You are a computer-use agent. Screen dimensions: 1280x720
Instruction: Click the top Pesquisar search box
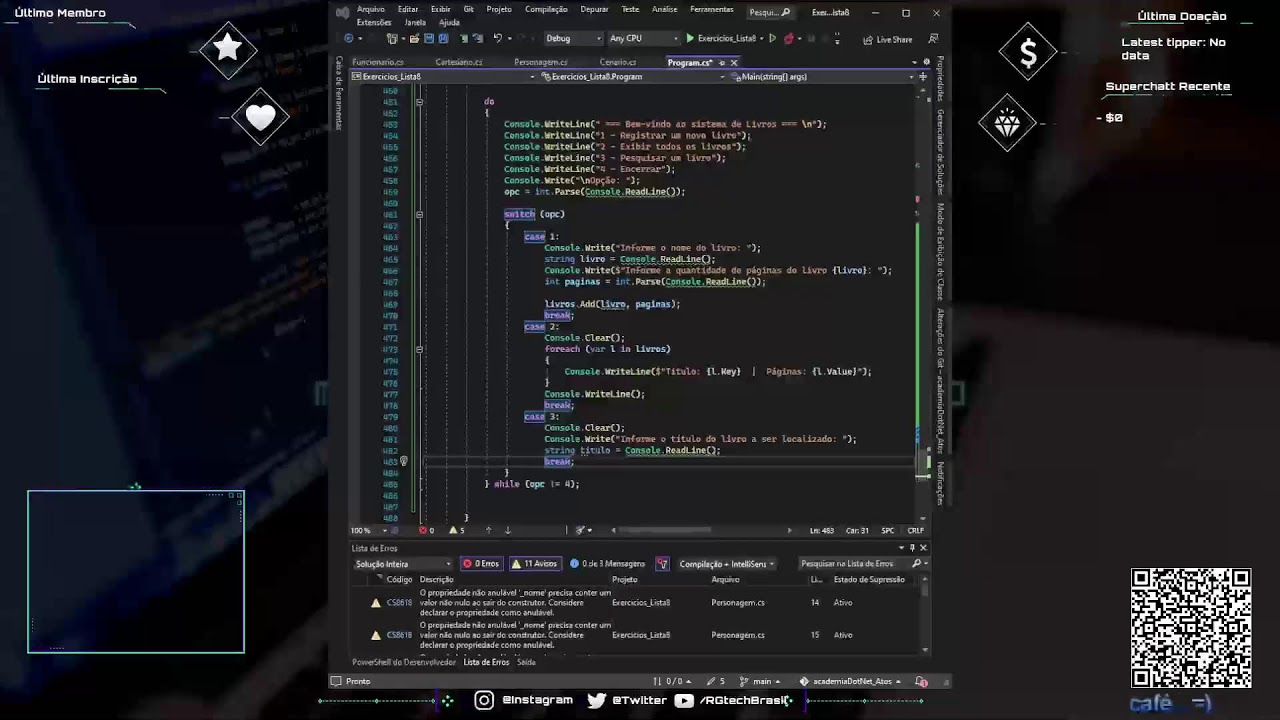coord(770,12)
